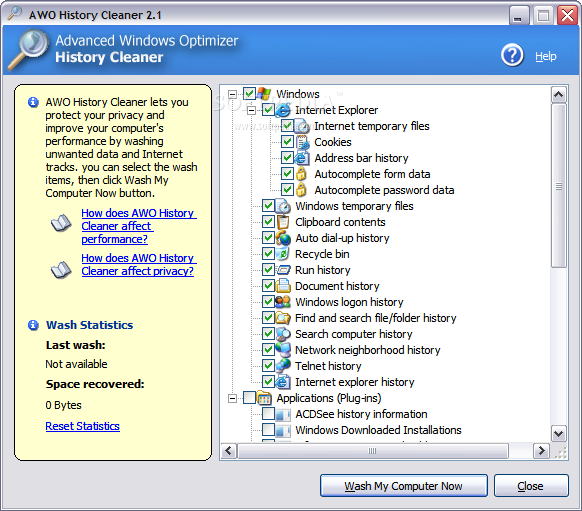This screenshot has width=582, height=511.
Task: Click the Windows Downloaded Installations icon
Action: click(283, 430)
